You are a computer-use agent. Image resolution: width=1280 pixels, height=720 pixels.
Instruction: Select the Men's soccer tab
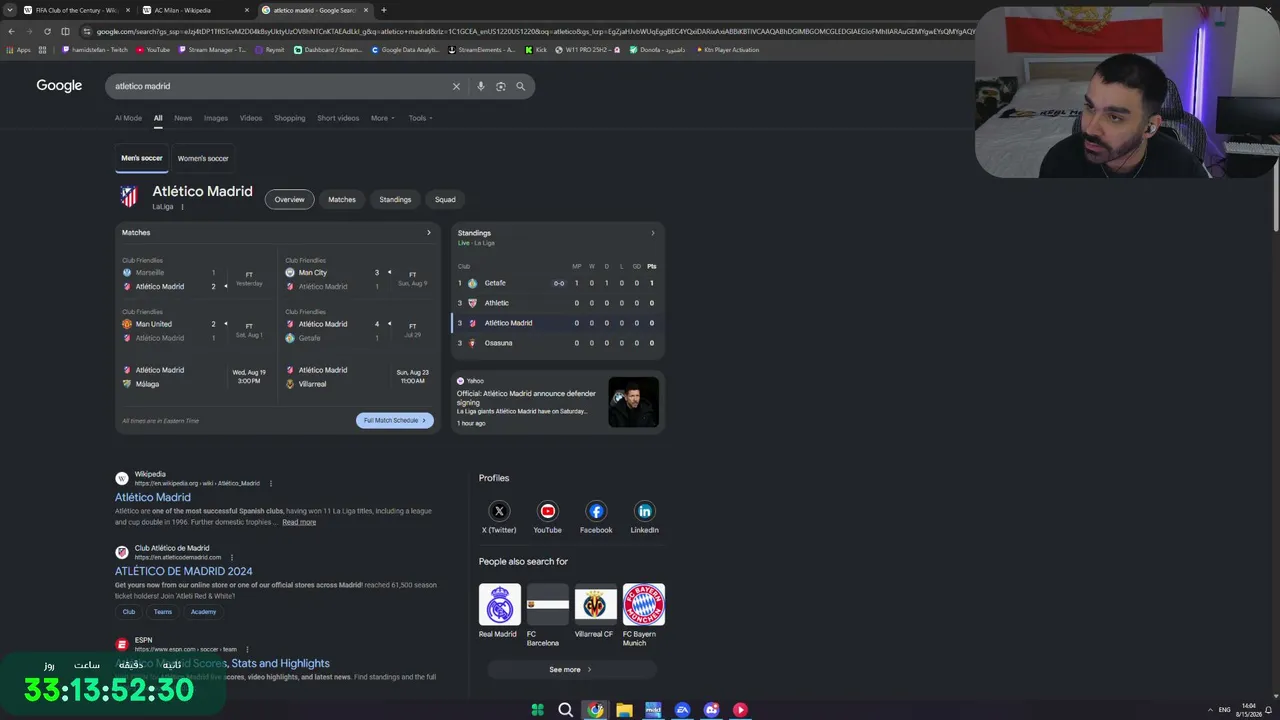click(x=142, y=158)
